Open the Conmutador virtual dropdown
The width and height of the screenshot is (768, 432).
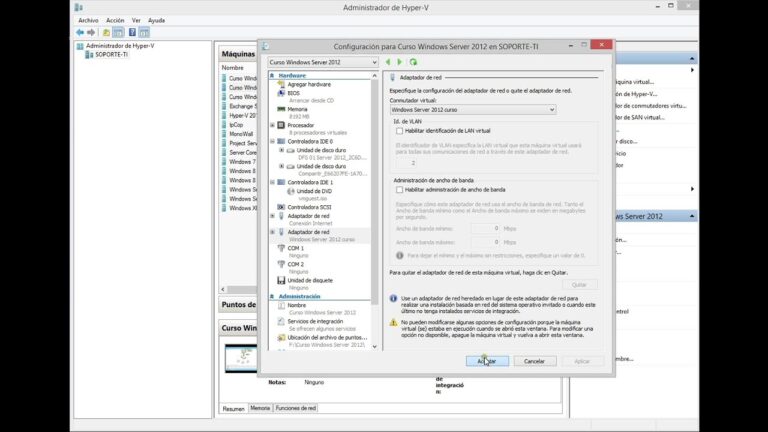(x=552, y=110)
